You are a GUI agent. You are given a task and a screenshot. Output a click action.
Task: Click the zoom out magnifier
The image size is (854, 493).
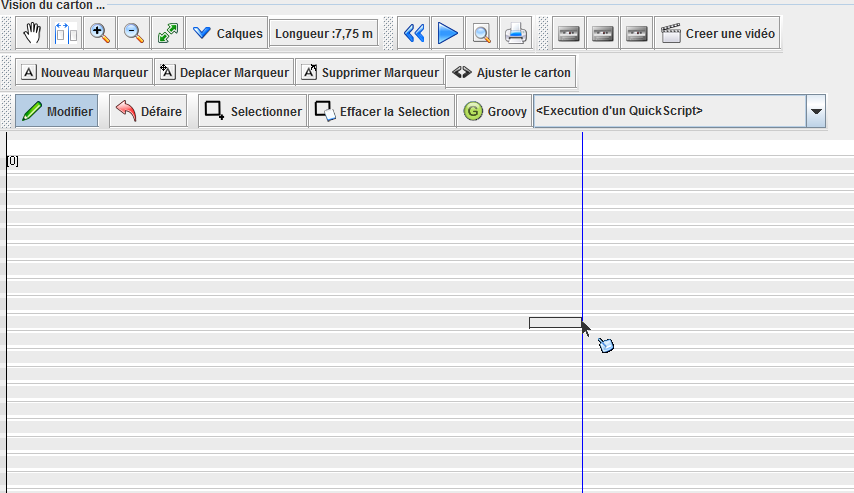pos(134,33)
